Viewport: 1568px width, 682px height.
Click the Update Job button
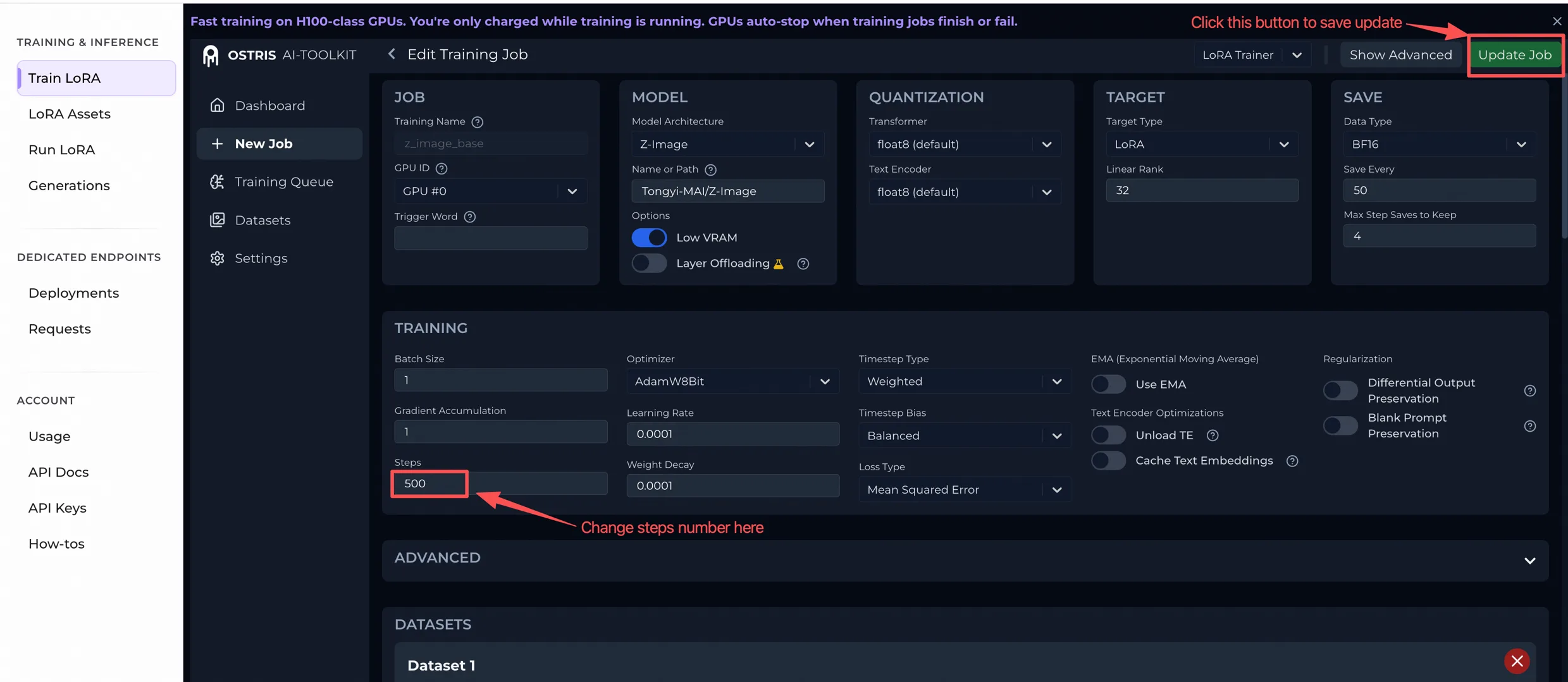pos(1514,55)
